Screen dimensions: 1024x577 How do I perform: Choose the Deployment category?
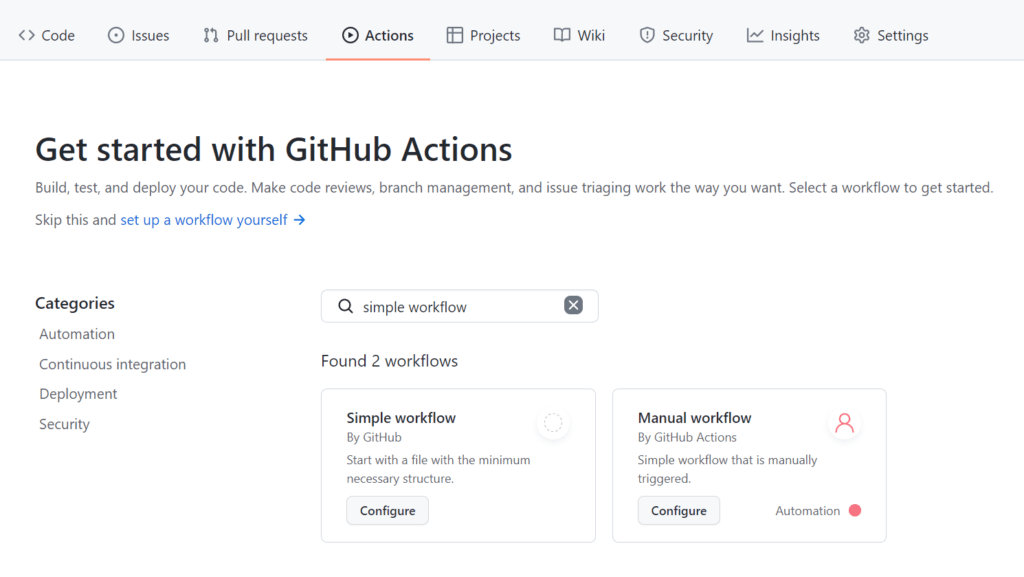(78, 394)
